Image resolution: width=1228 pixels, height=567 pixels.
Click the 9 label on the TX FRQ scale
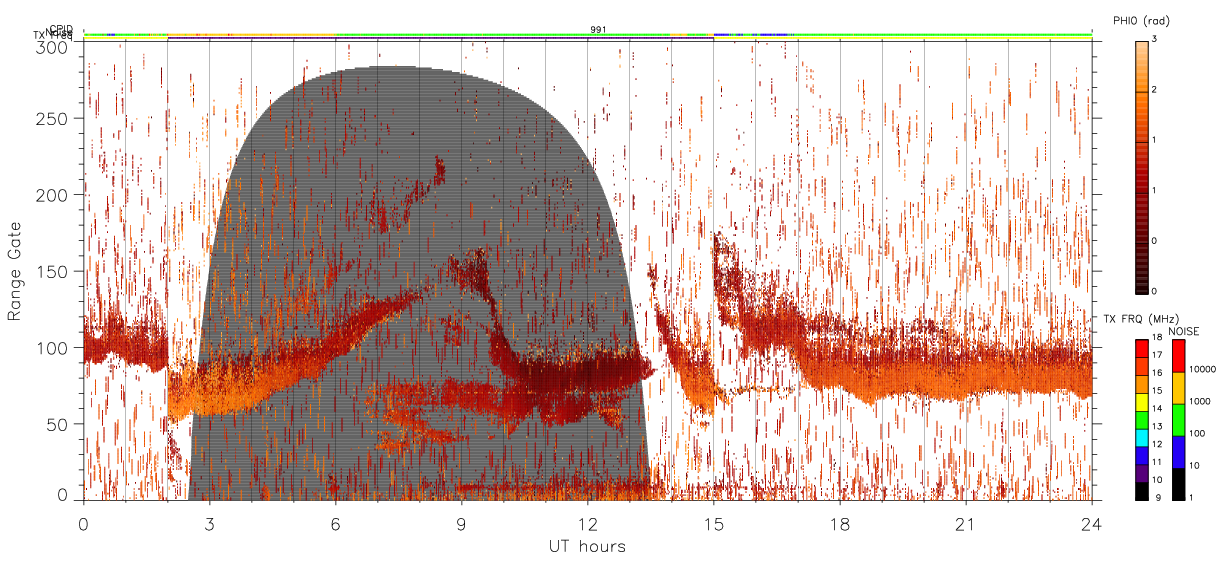(1156, 497)
